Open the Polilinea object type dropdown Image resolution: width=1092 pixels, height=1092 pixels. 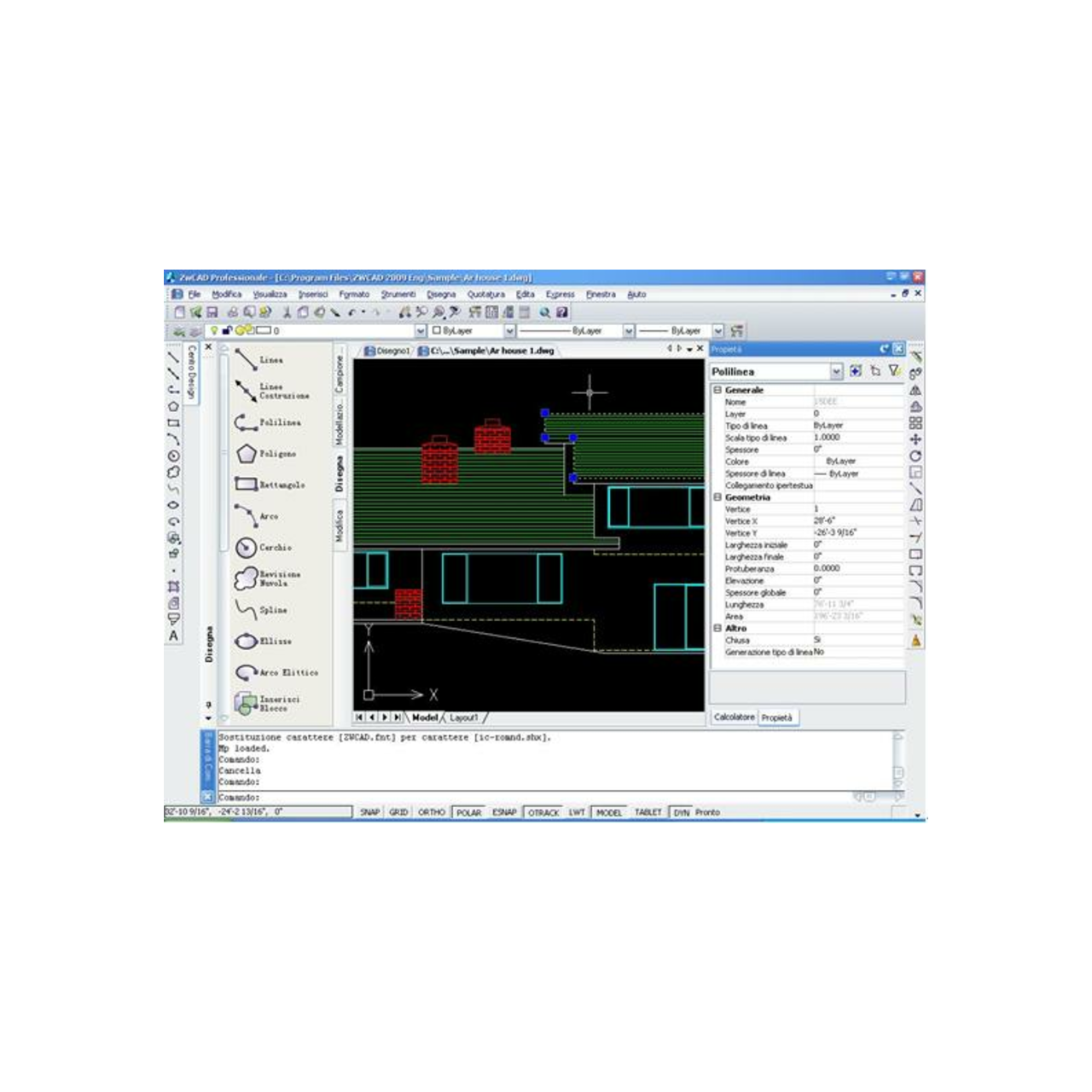click(x=836, y=371)
